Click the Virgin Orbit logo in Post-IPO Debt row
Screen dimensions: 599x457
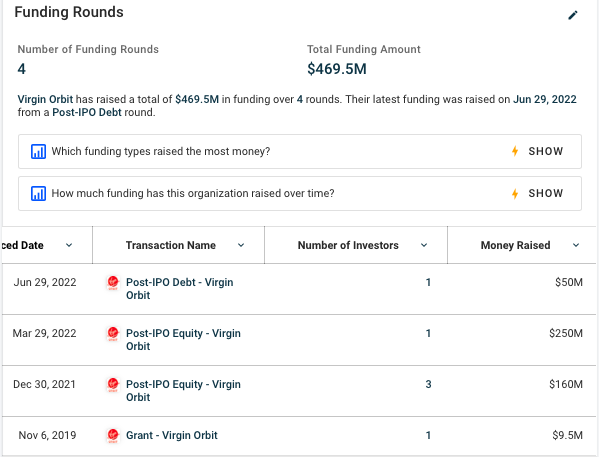113,283
